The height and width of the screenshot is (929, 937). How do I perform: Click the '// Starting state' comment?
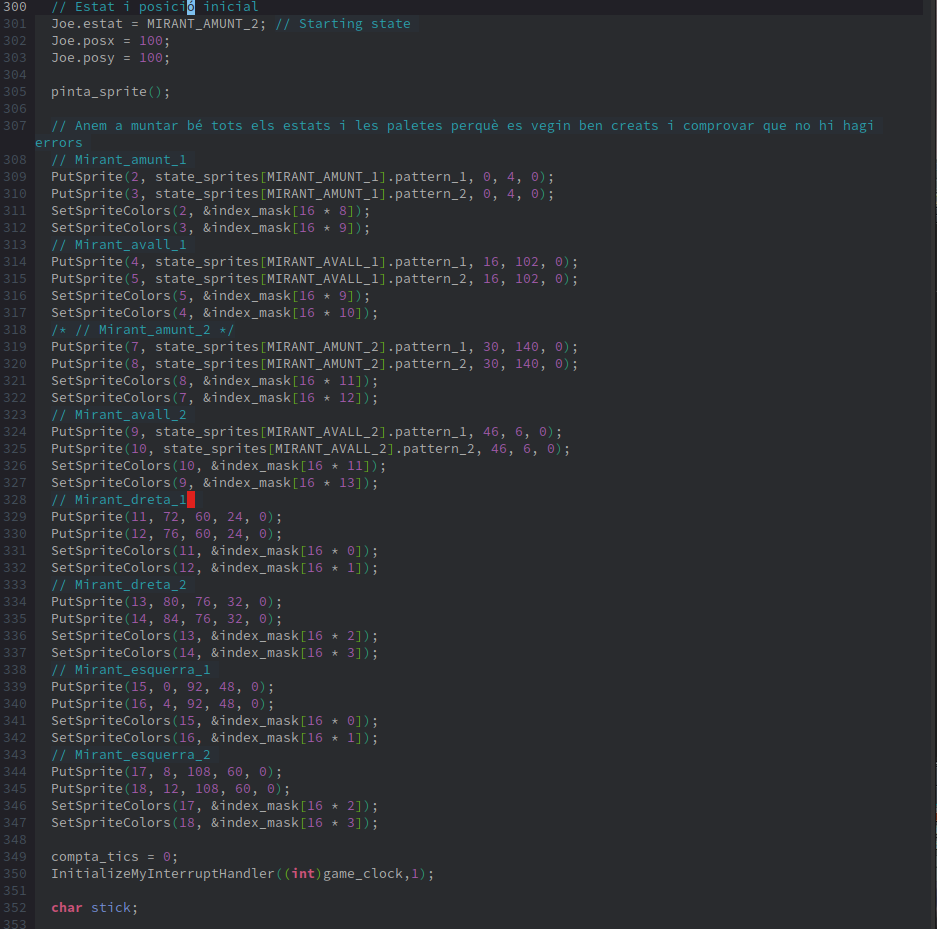click(x=343, y=24)
